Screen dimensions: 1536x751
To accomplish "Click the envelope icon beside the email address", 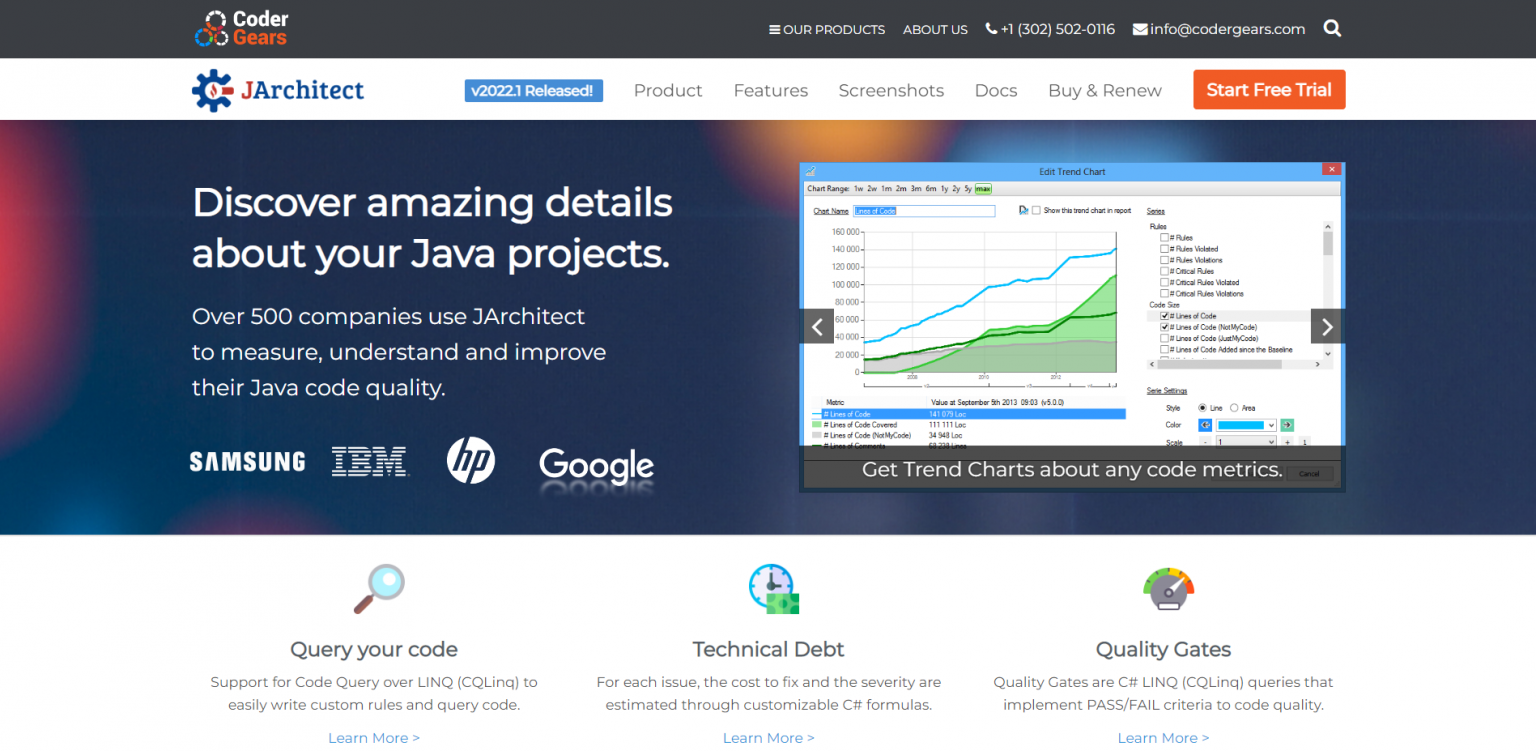I will pos(1138,28).
